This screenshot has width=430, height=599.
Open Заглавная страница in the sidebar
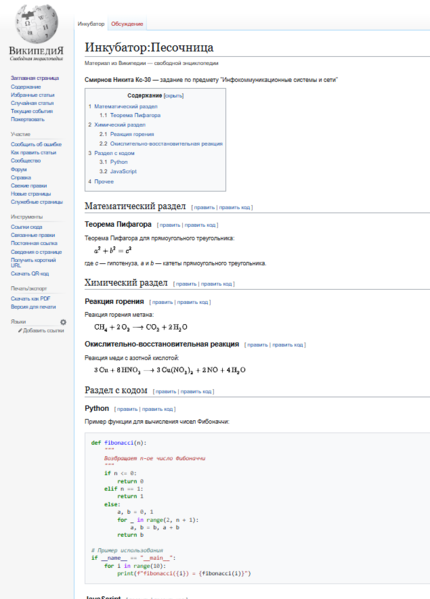35,78
